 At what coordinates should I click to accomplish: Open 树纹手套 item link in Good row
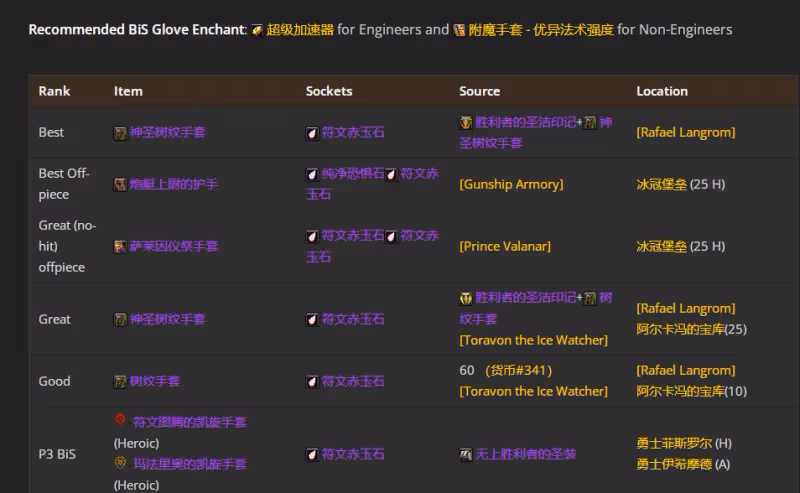[x=155, y=381]
